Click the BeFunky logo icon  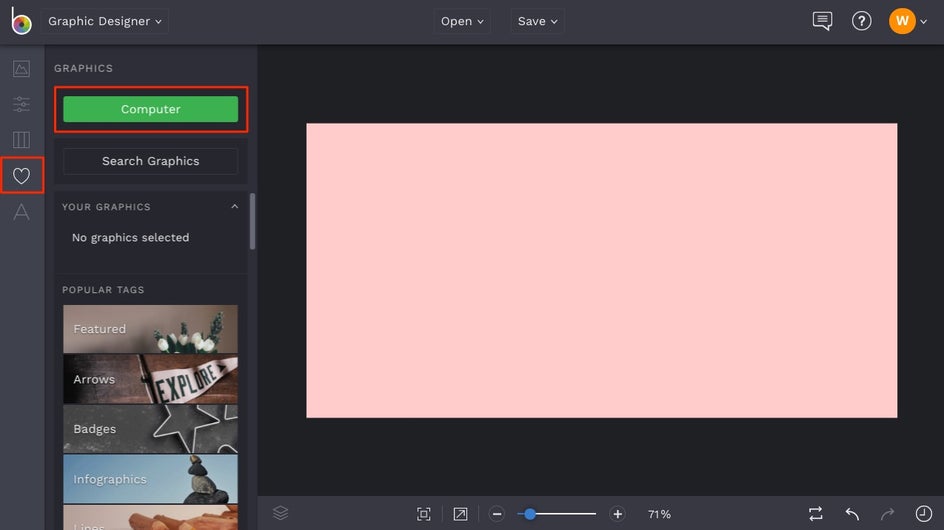coord(21,21)
